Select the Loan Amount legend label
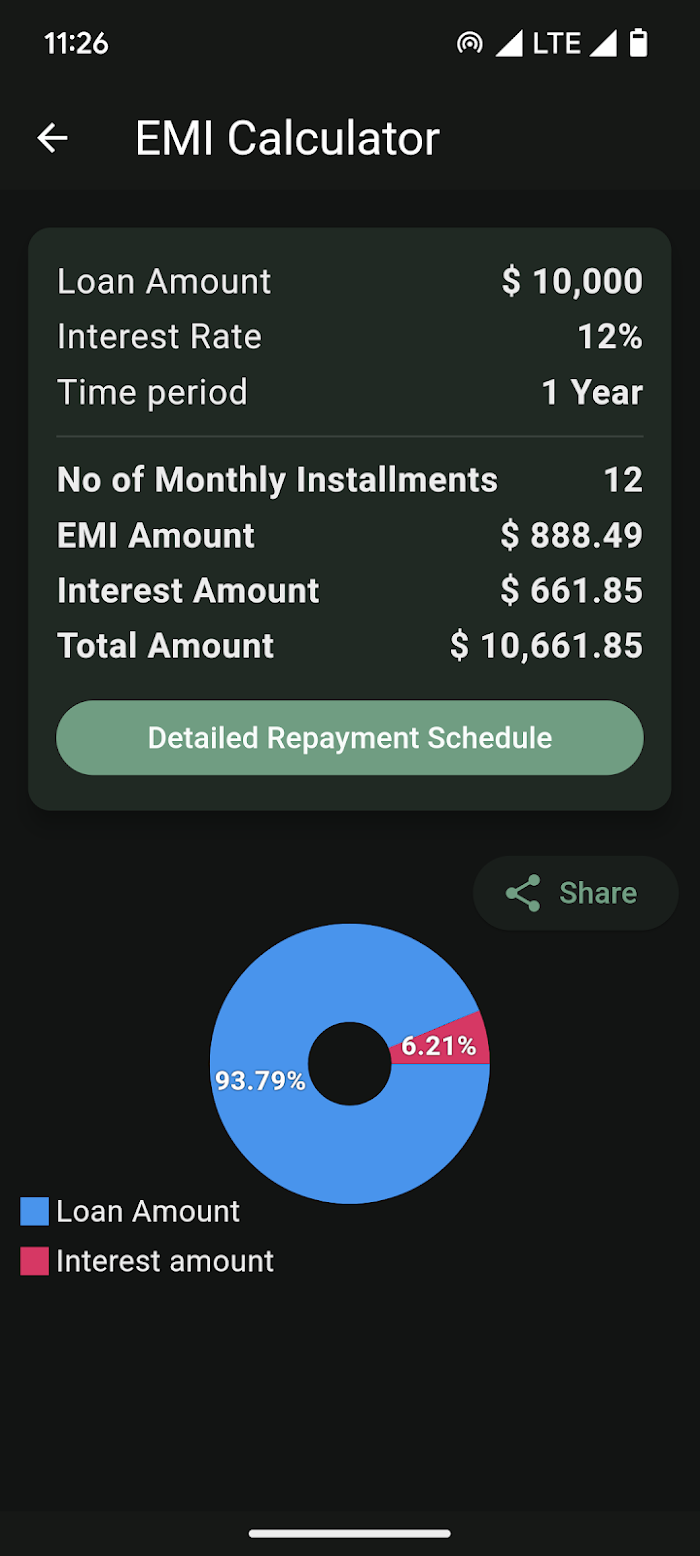 148,1212
